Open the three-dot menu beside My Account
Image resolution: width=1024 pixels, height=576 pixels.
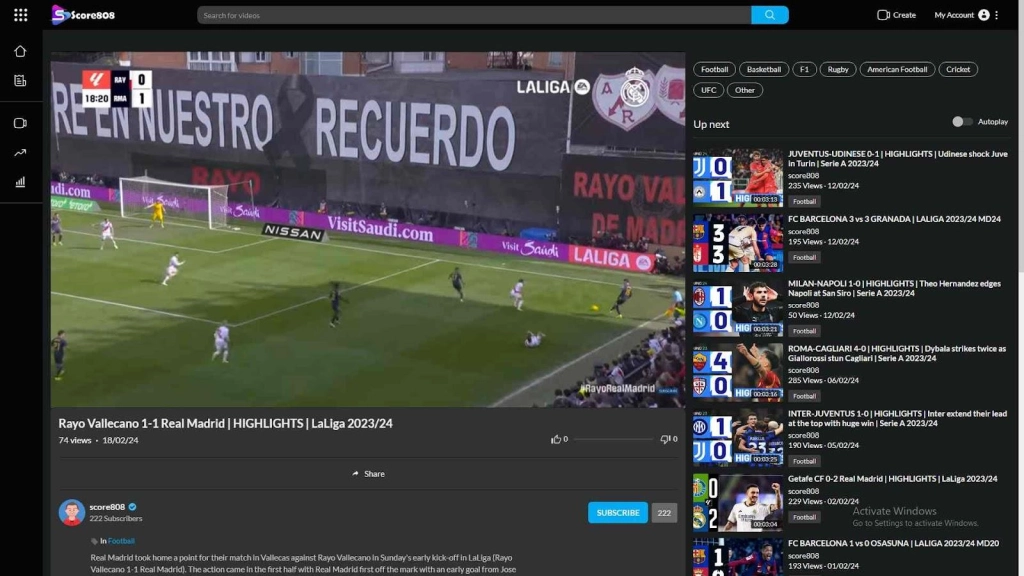(x=997, y=15)
